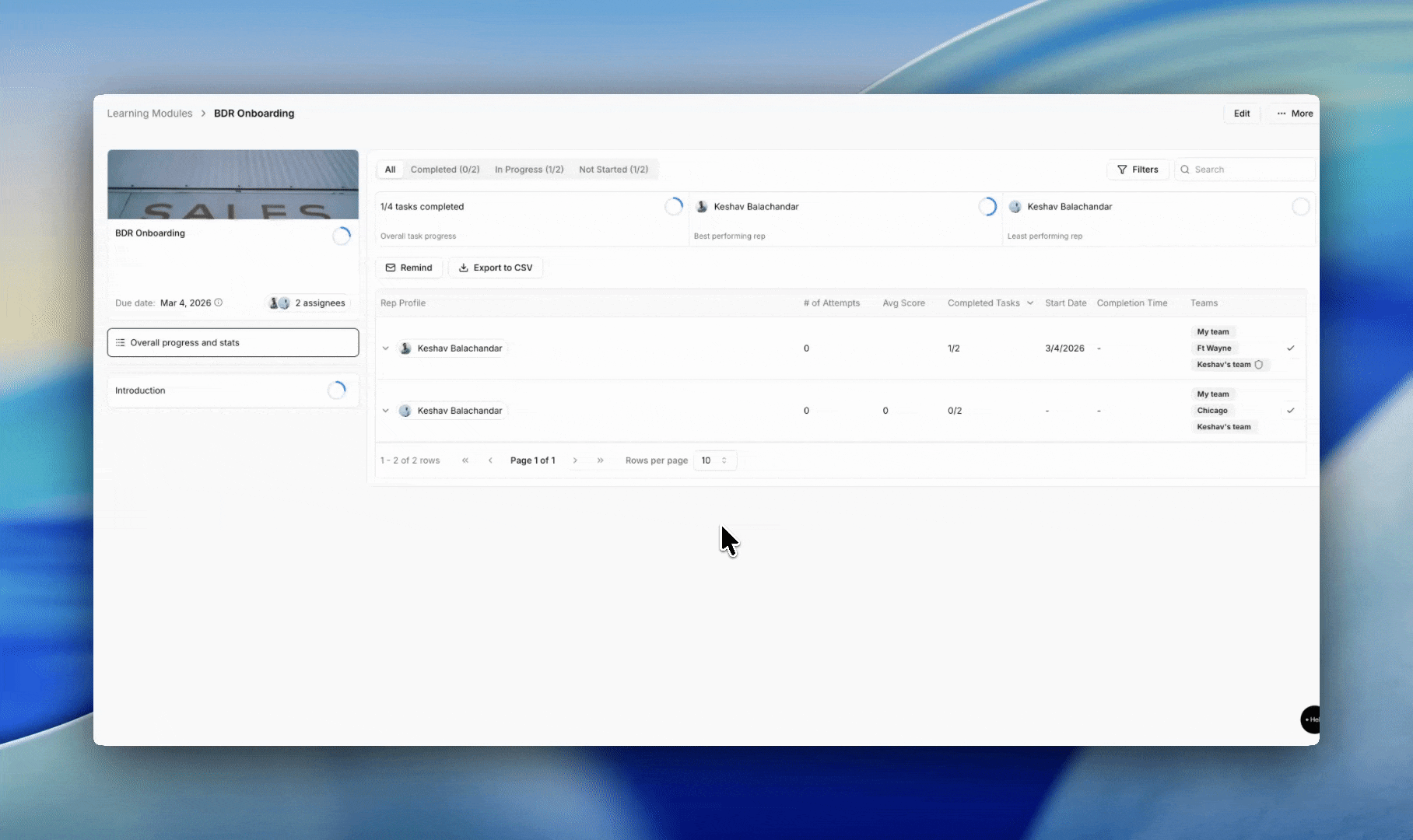Click the least performing rep's progress ring
1413x840 pixels.
(1301, 207)
